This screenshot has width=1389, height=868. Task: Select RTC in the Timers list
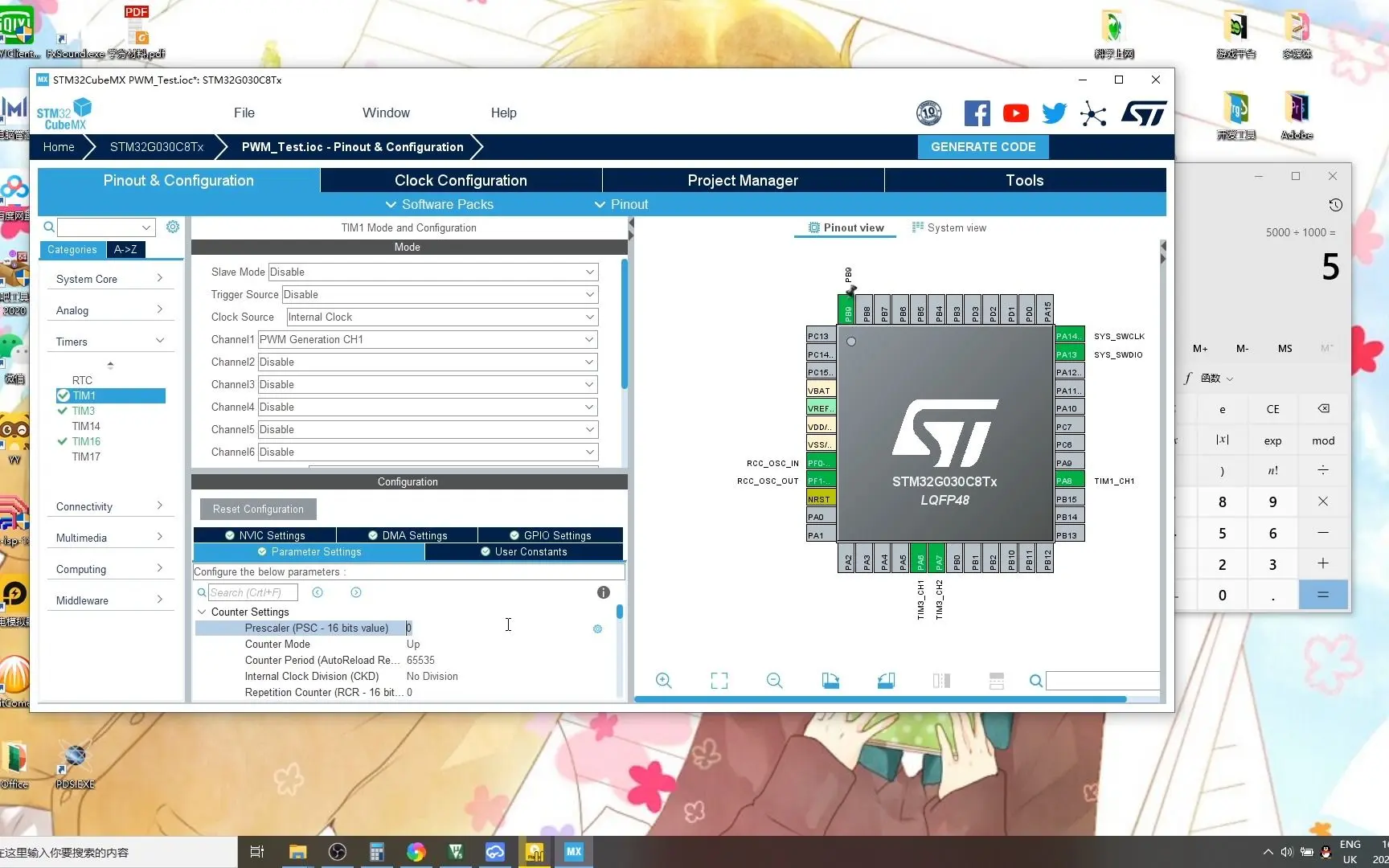pos(82,380)
